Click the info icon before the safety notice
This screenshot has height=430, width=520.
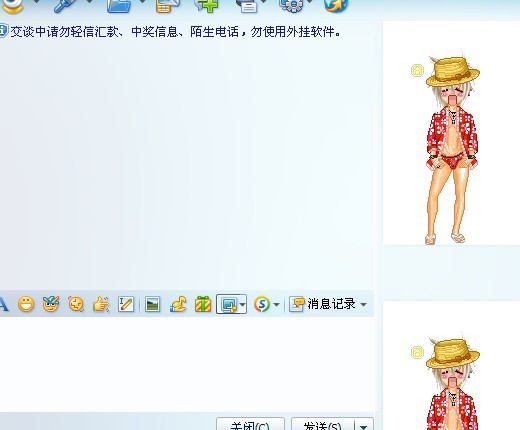(x=3, y=31)
